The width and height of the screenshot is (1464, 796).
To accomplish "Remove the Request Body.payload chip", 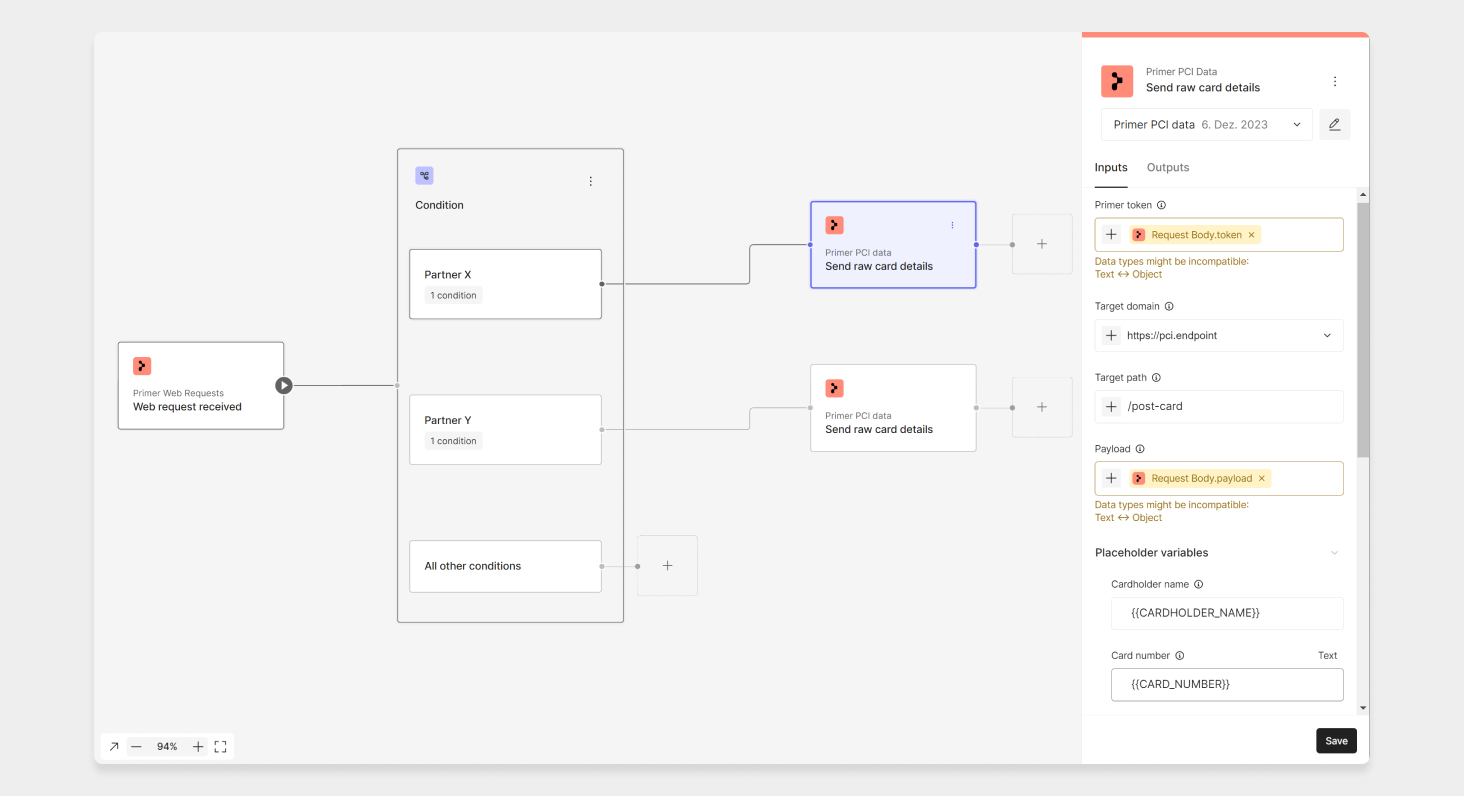I will click(1262, 479).
